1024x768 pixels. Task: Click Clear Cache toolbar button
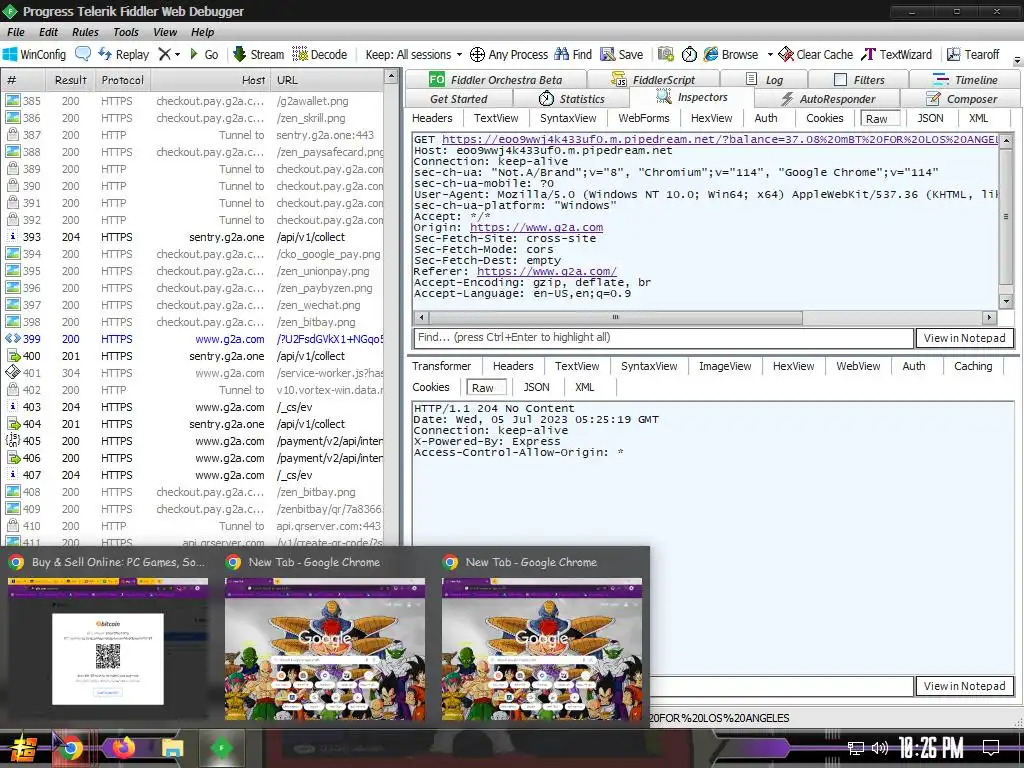tap(816, 54)
